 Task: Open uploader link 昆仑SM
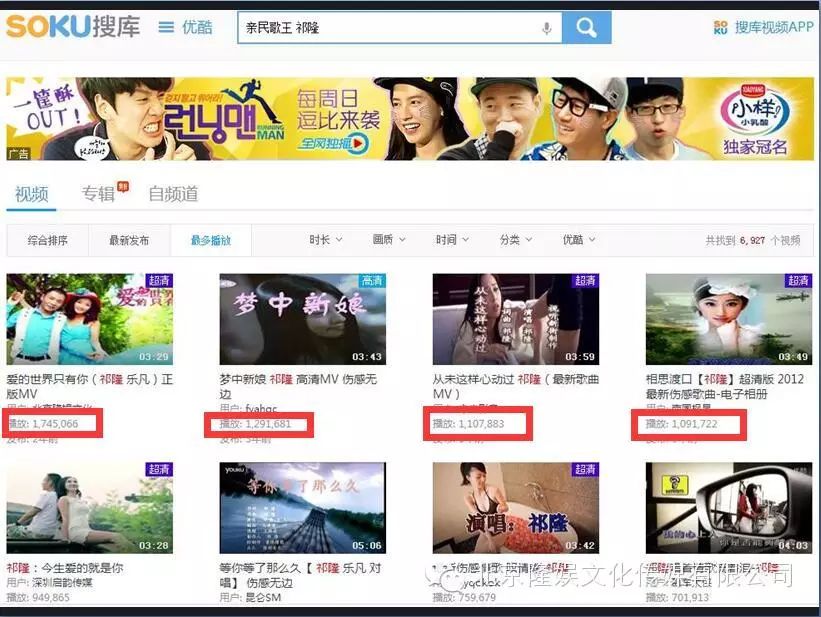click(x=263, y=597)
